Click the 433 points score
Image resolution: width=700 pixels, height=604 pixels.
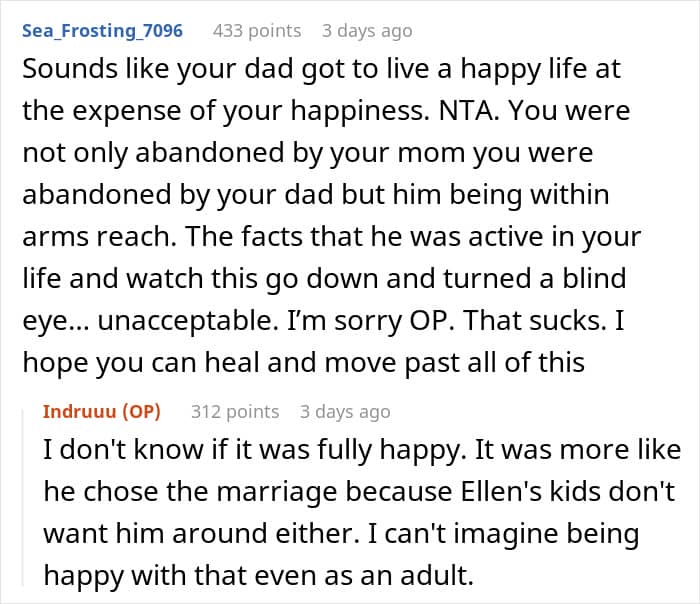pyautogui.click(x=257, y=31)
